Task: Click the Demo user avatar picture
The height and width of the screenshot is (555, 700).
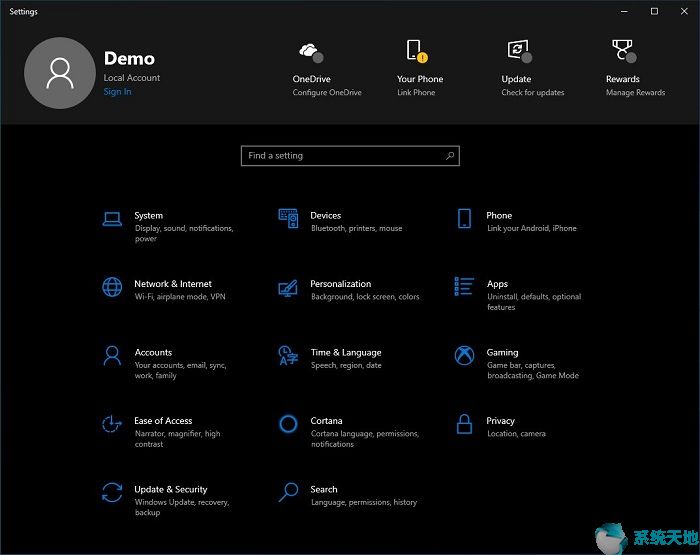Action: [60, 73]
